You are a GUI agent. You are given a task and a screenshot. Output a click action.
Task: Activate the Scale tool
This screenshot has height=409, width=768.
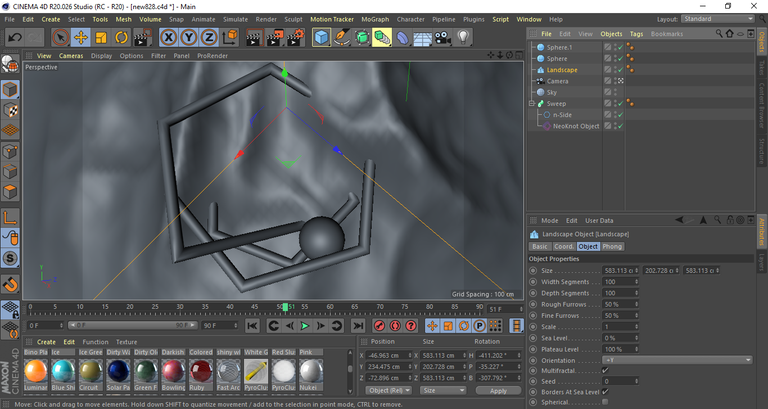coord(101,37)
